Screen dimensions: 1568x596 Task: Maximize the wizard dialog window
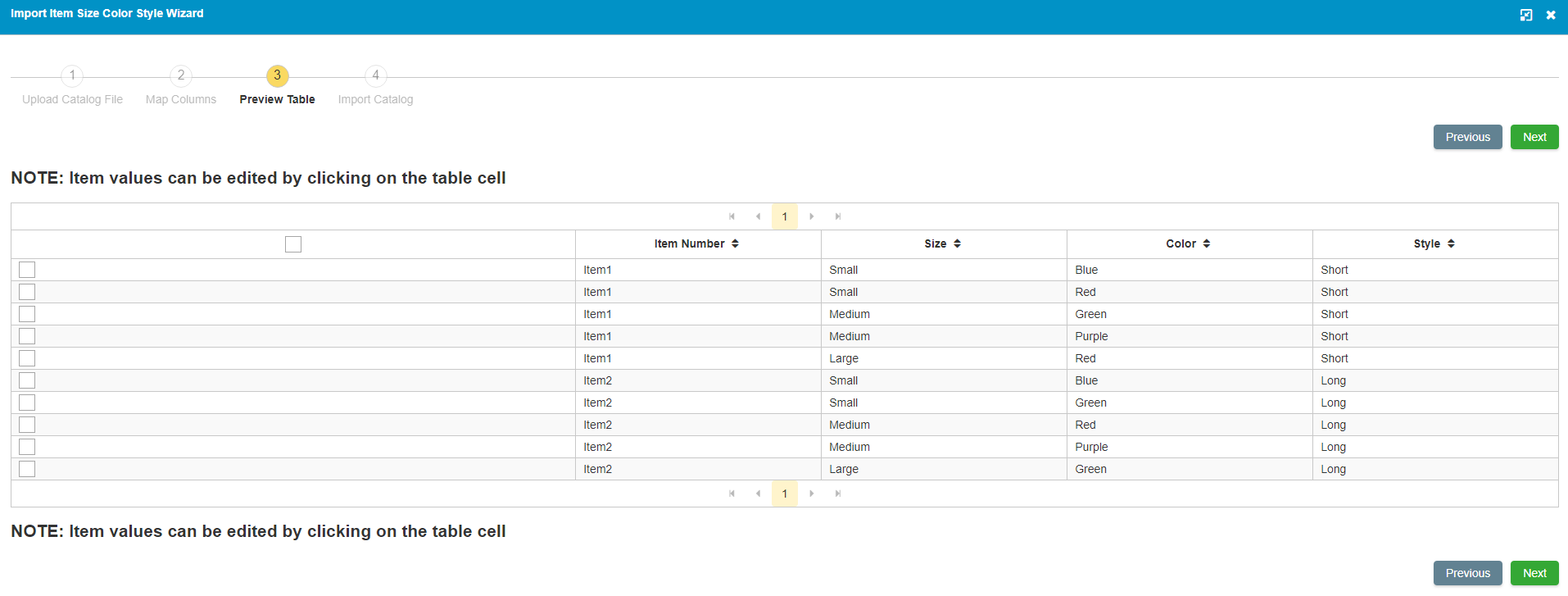point(1526,15)
